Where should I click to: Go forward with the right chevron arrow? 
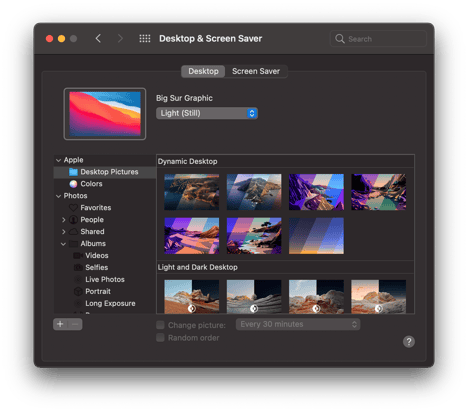[x=120, y=38]
